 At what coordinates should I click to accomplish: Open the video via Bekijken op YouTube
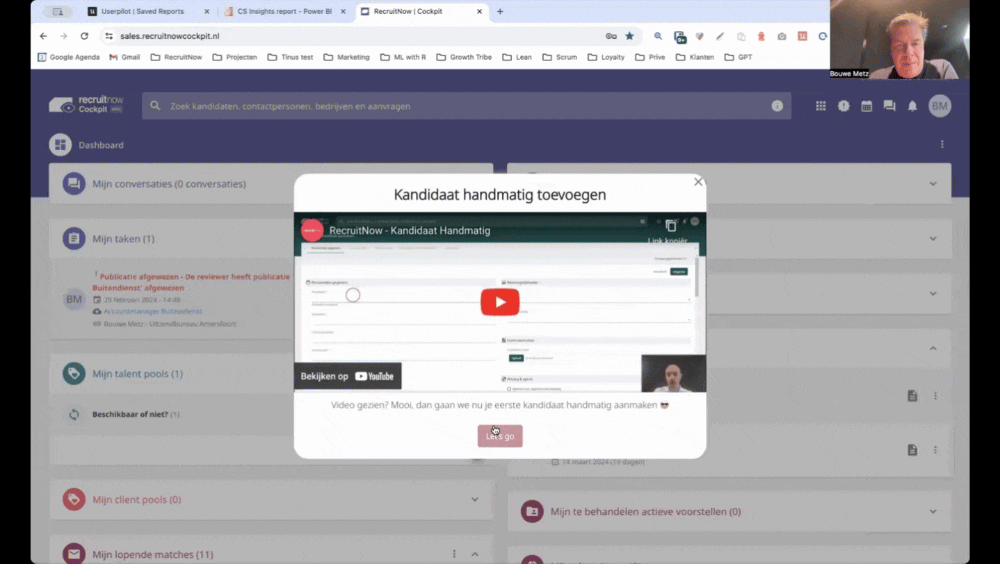(x=347, y=376)
